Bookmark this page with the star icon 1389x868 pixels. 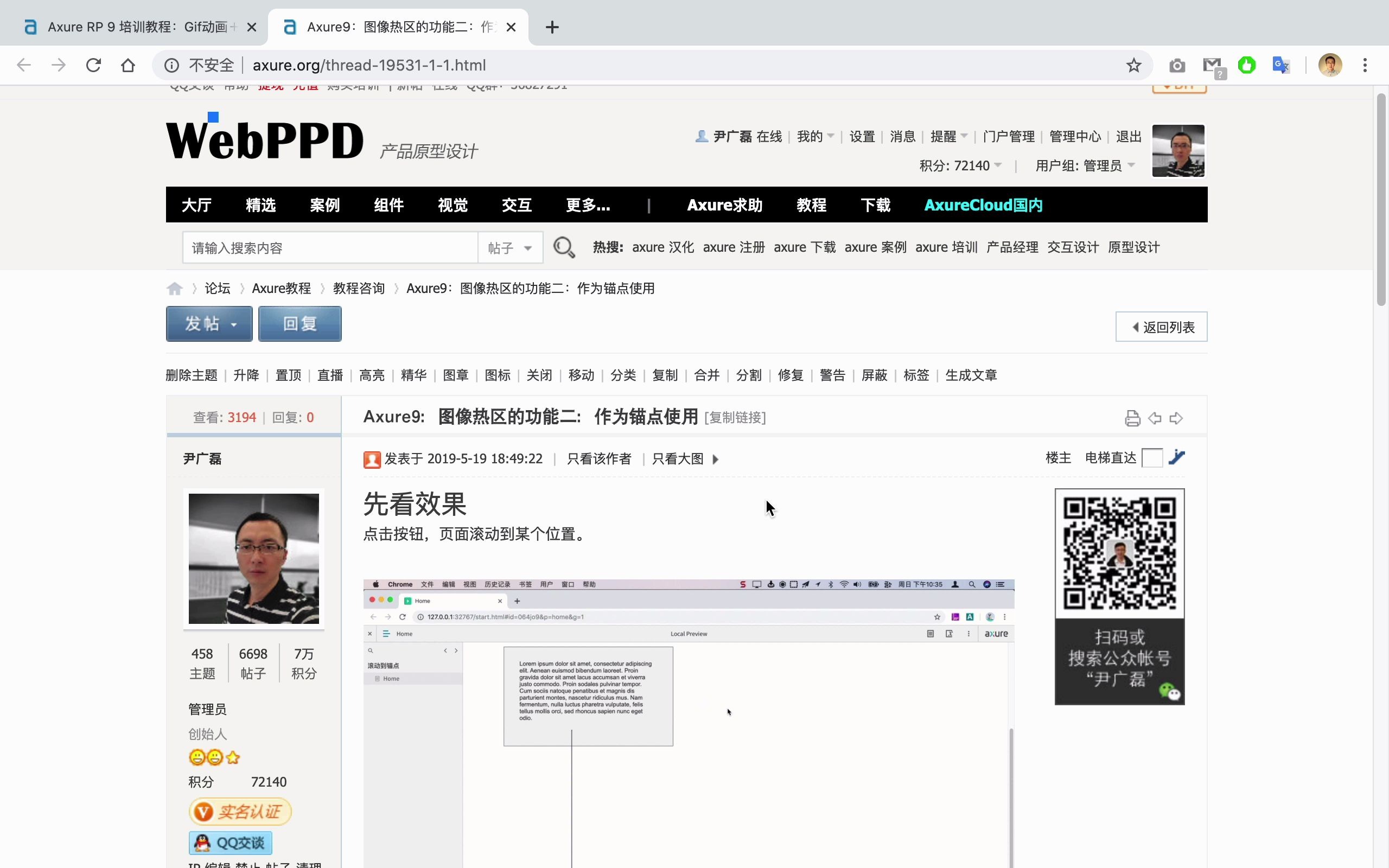tap(1133, 65)
